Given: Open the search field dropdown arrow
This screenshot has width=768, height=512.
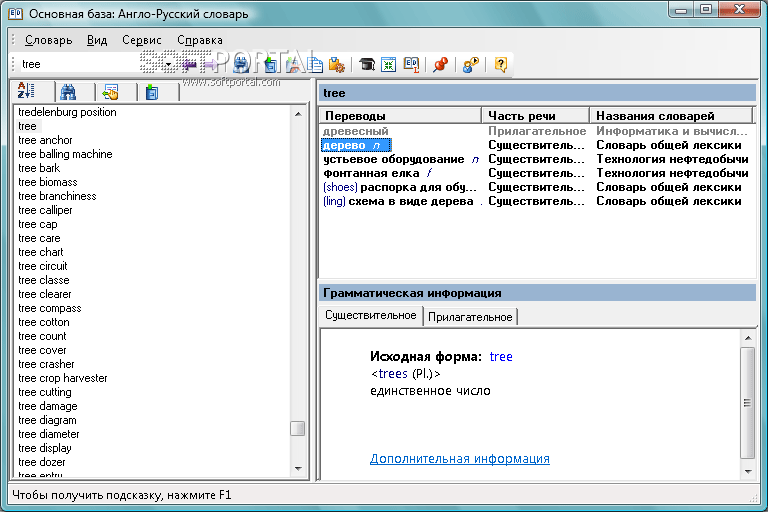Looking at the screenshot, I should point(168,64).
